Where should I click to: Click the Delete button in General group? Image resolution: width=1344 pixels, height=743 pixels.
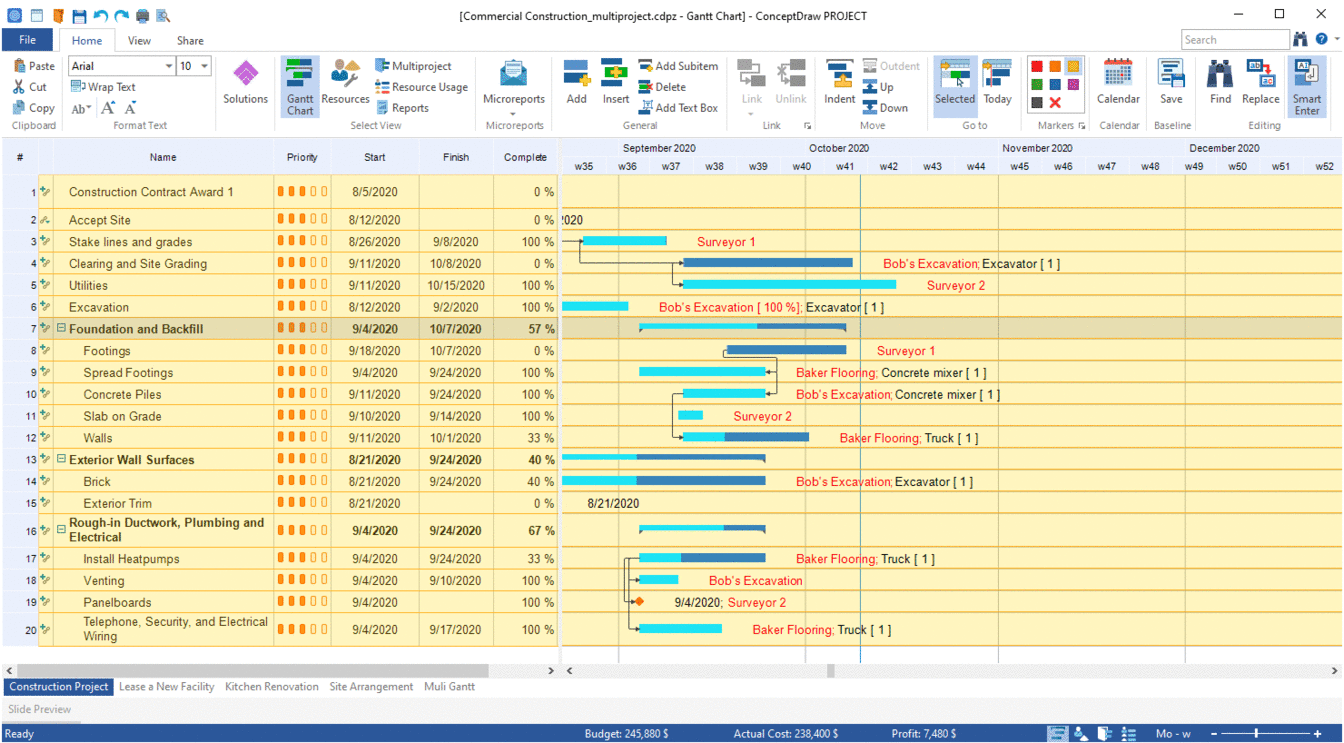coord(662,87)
